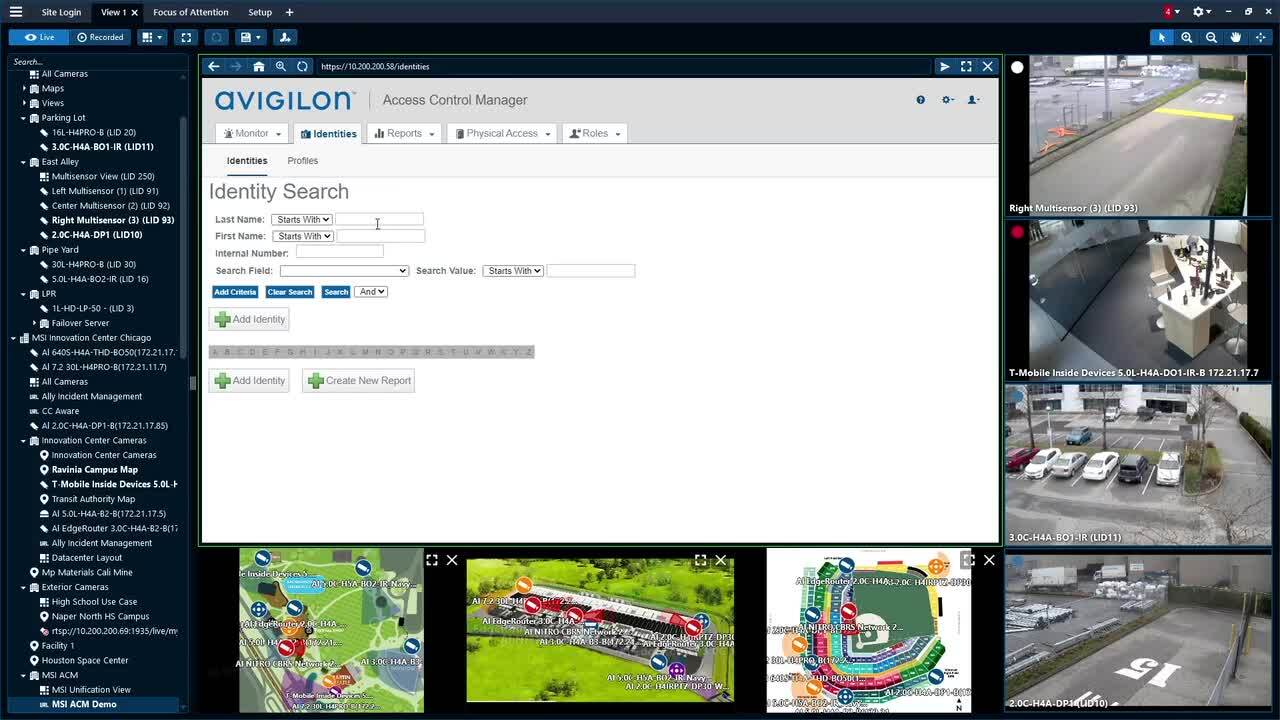Collapse the Parking Lot tree node
This screenshot has height=720, width=1280.
[x=24, y=118]
